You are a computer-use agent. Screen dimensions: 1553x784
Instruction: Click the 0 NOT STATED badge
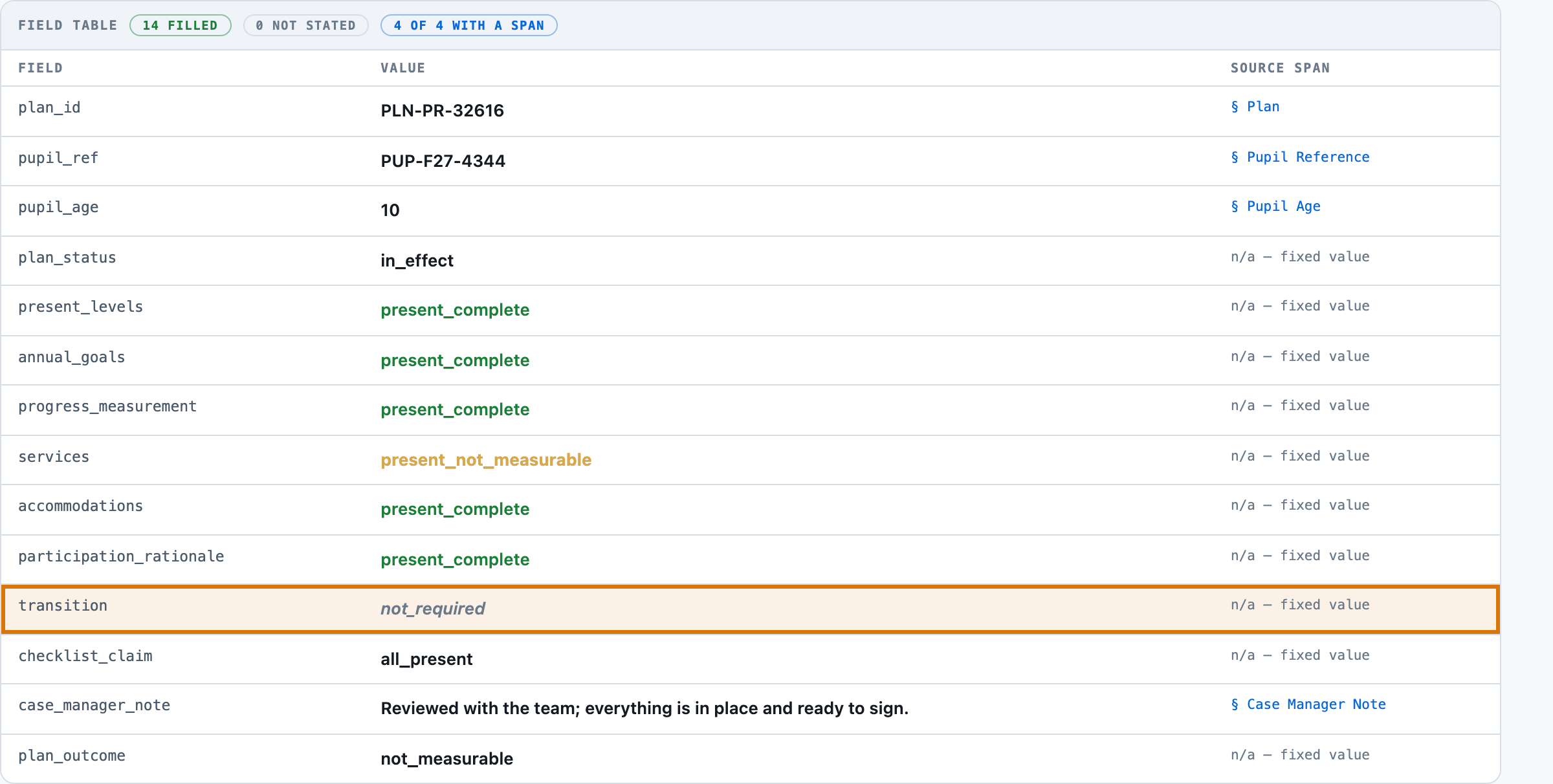[306, 25]
